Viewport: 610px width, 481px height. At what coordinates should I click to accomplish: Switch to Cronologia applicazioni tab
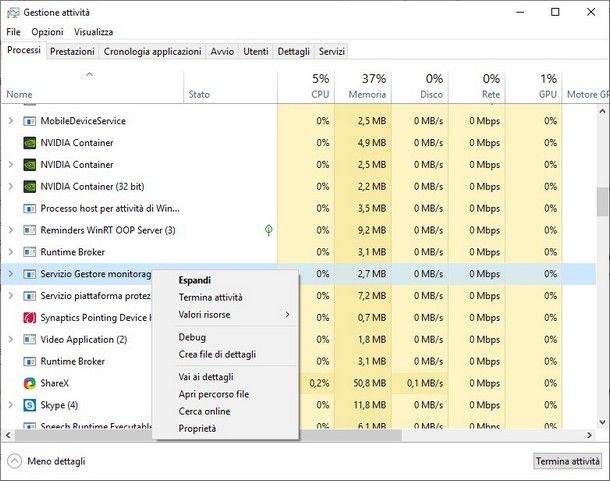(x=152, y=51)
